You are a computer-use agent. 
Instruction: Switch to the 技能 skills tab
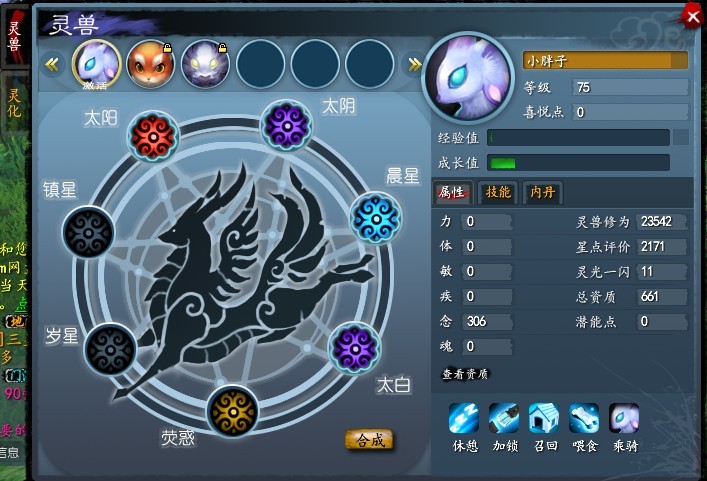click(x=498, y=192)
